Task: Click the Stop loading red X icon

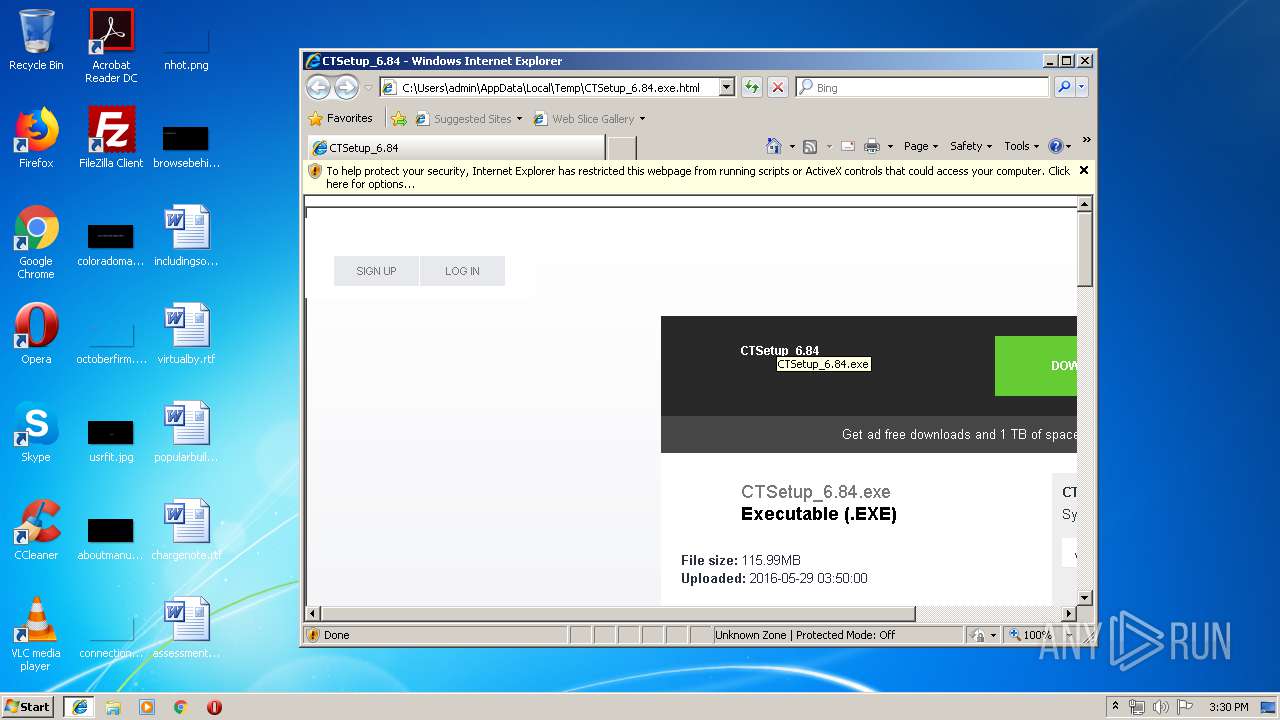Action: 778,87
